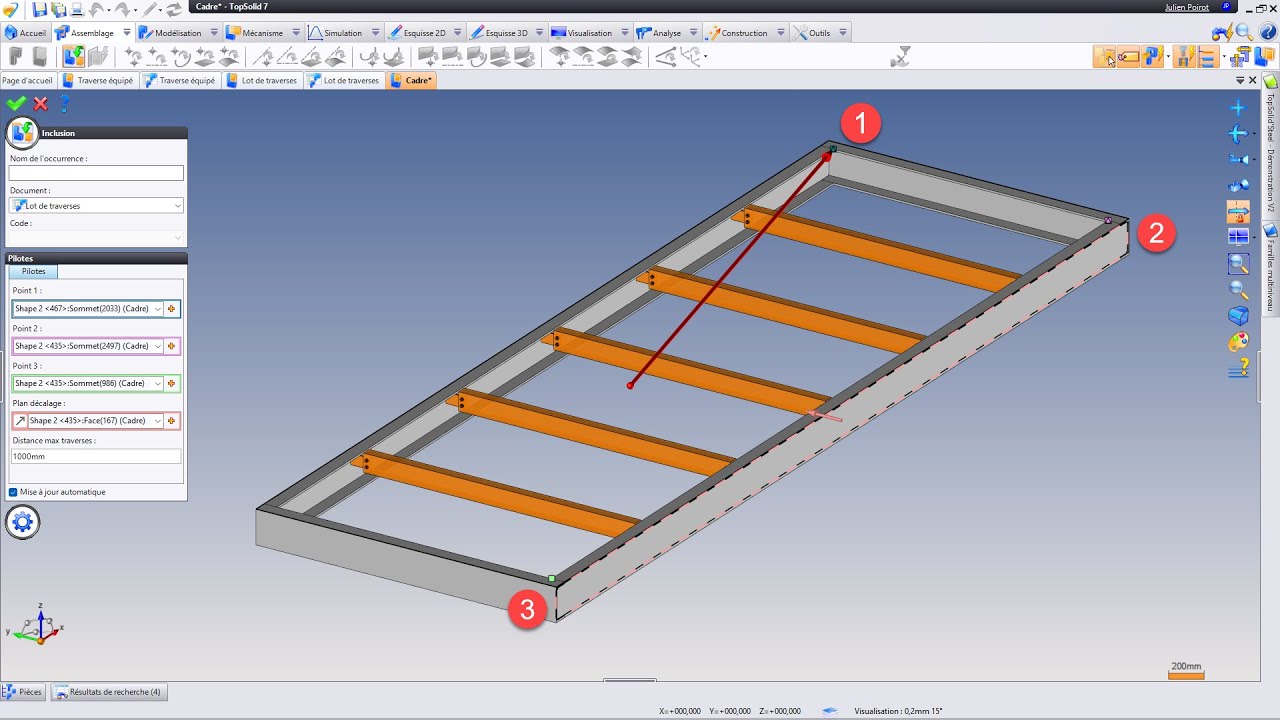
Task: Click the Redo arrow icon
Action: point(123,9)
